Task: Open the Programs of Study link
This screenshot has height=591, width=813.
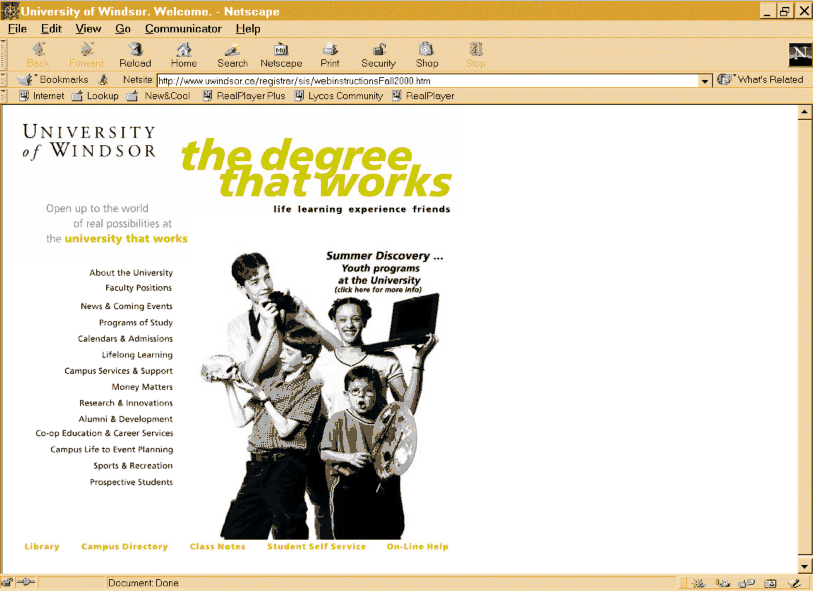Action: [135, 323]
